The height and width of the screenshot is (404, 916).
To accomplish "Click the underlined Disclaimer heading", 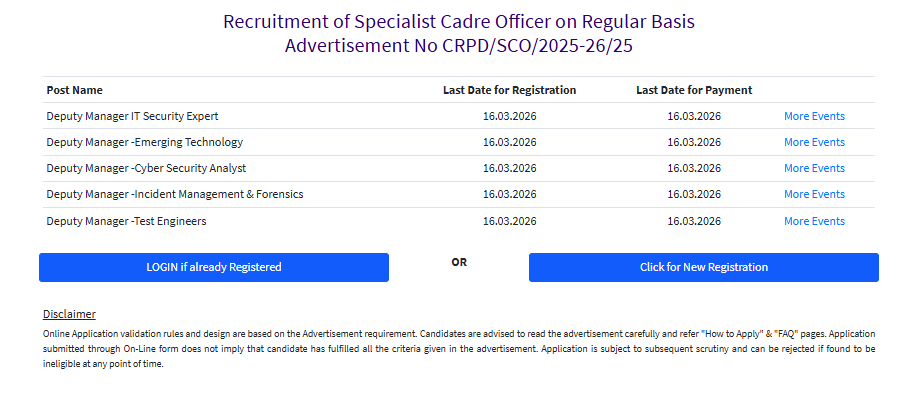I will [69, 314].
